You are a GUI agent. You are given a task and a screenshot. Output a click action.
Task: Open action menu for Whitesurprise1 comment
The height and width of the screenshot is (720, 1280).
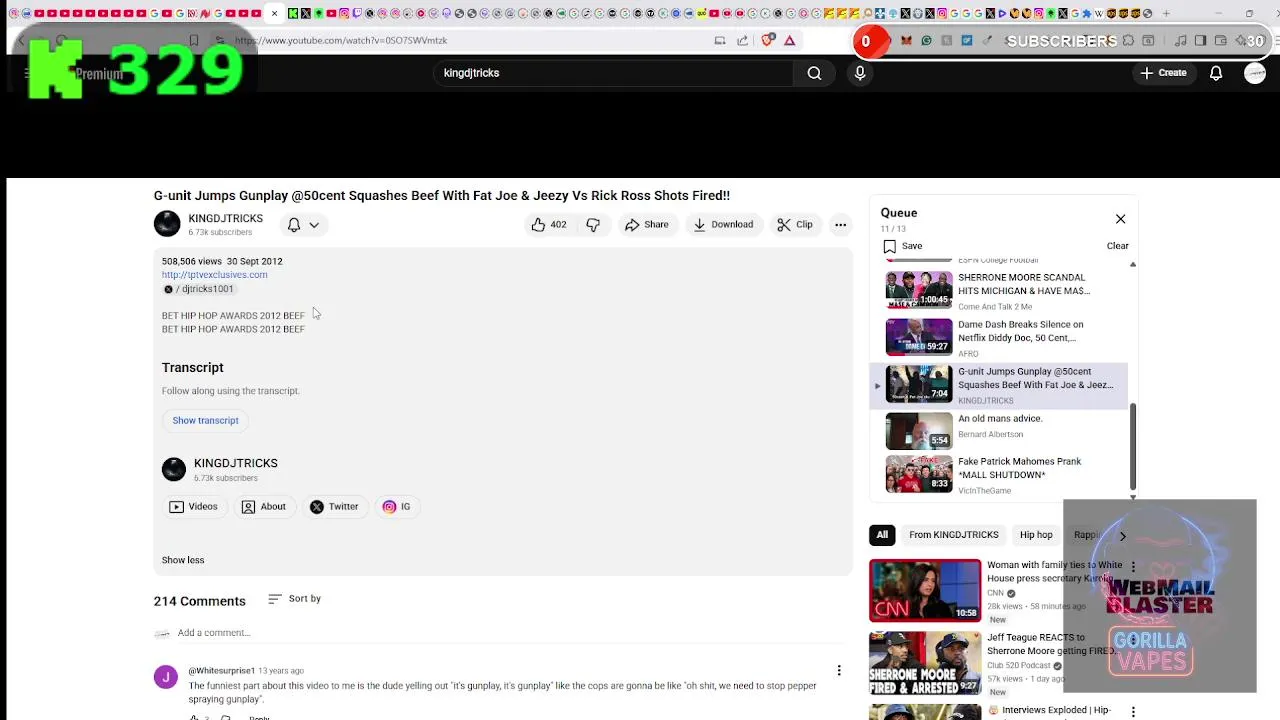coord(839,671)
